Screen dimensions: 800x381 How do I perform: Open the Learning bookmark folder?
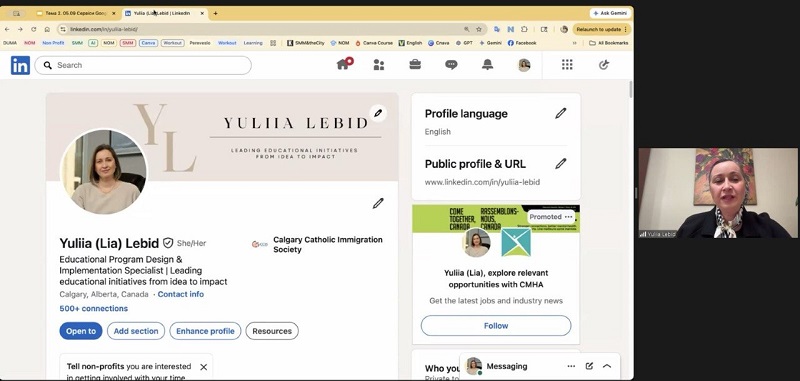coord(253,43)
